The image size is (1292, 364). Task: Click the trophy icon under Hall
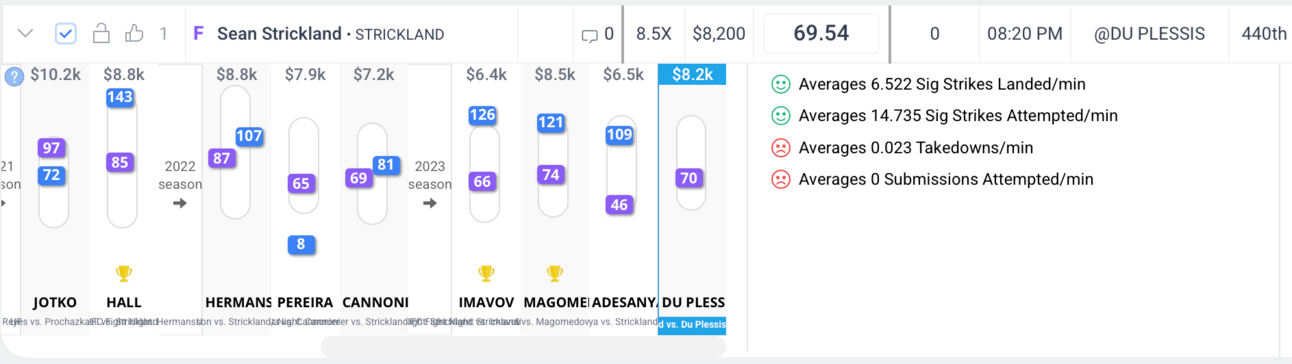click(x=124, y=273)
